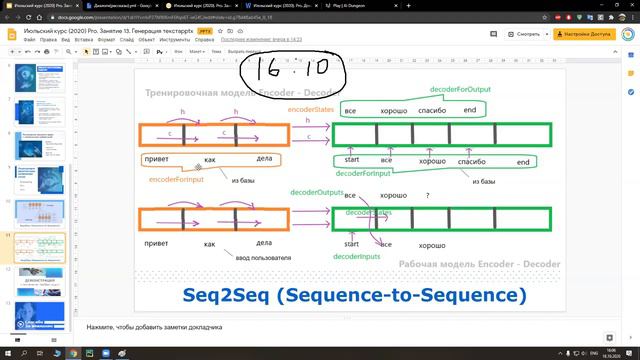
Task: Star the presentation with the star icon
Action: coord(220,31)
